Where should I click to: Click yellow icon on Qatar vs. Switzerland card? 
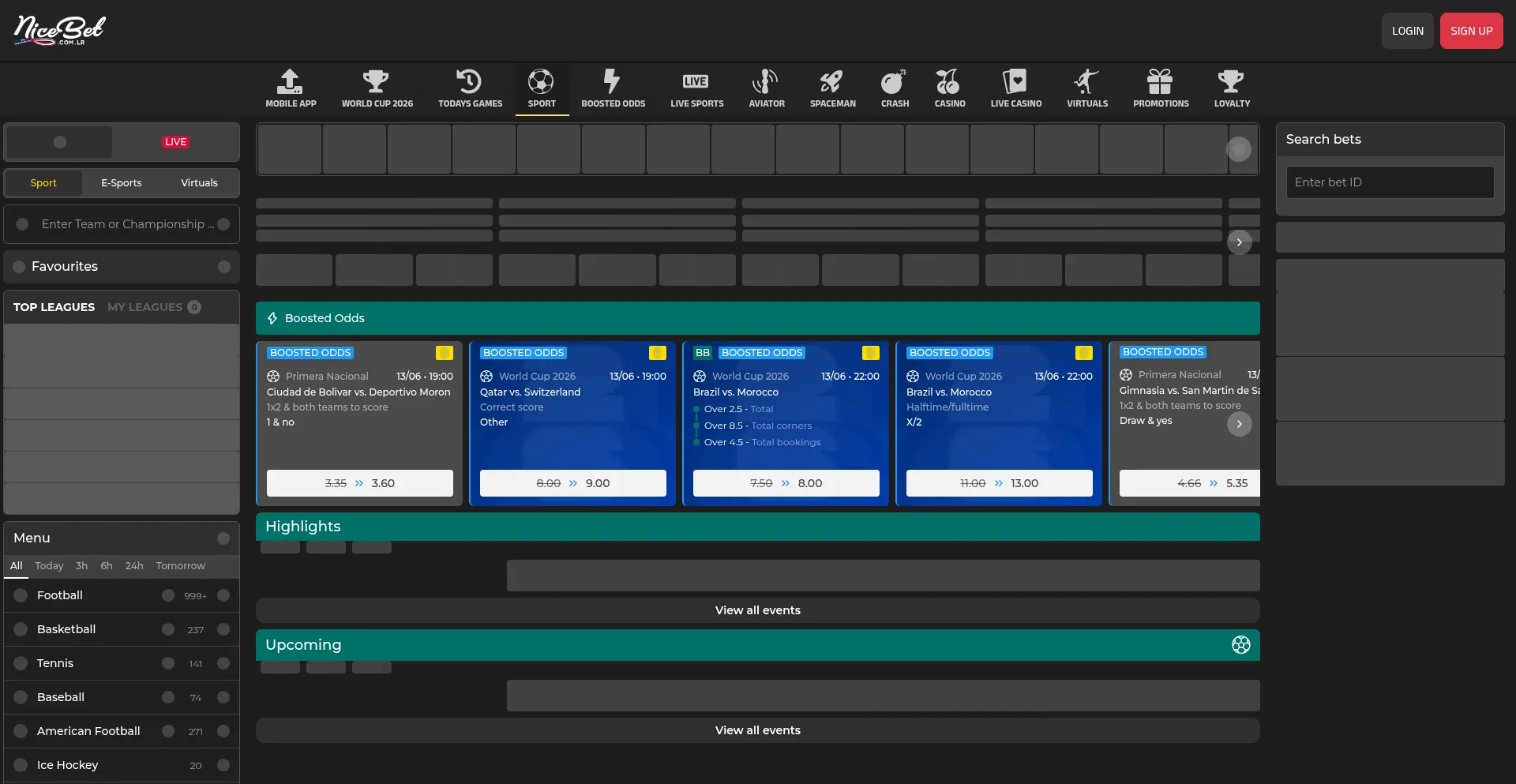point(658,353)
